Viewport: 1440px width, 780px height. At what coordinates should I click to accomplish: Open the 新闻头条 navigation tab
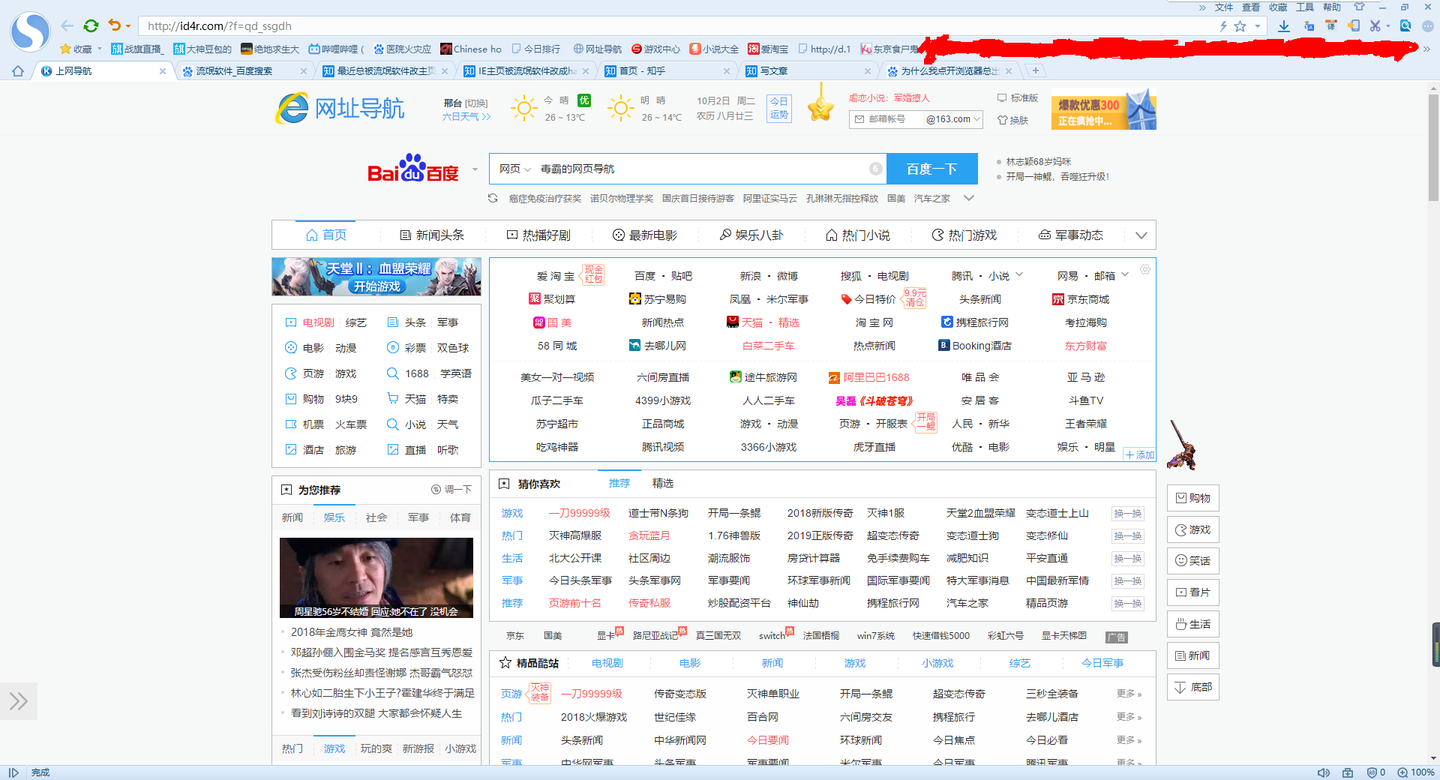[x=432, y=235]
